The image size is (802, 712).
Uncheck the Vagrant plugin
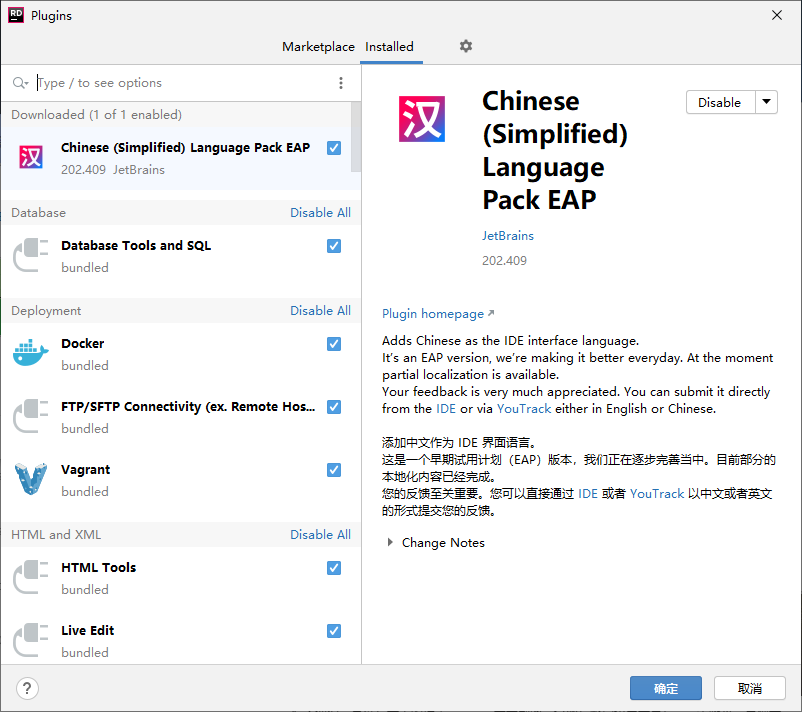point(334,470)
